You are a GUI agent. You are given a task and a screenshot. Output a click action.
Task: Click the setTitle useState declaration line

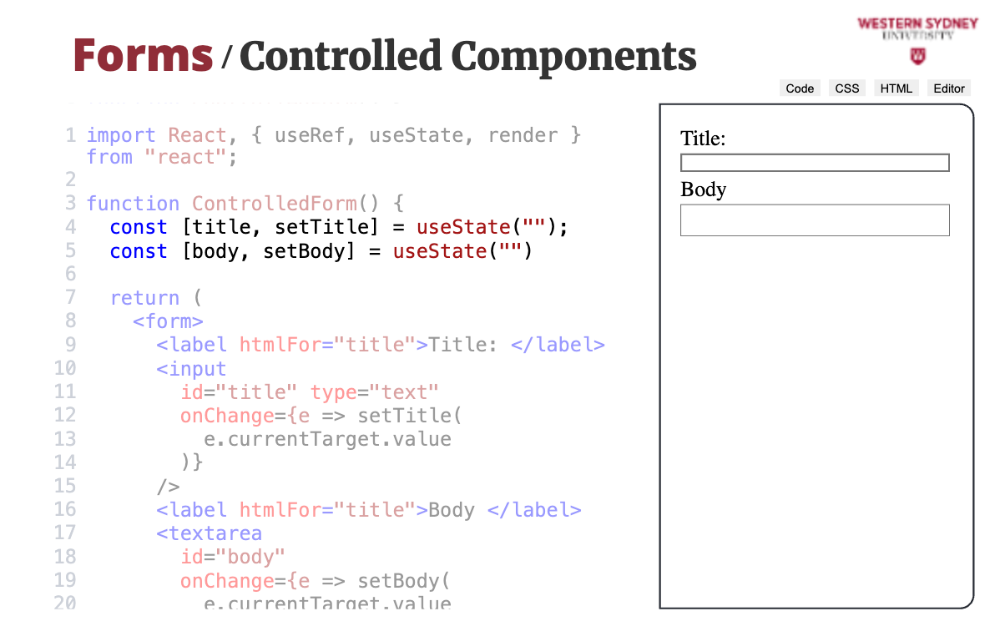(338, 227)
